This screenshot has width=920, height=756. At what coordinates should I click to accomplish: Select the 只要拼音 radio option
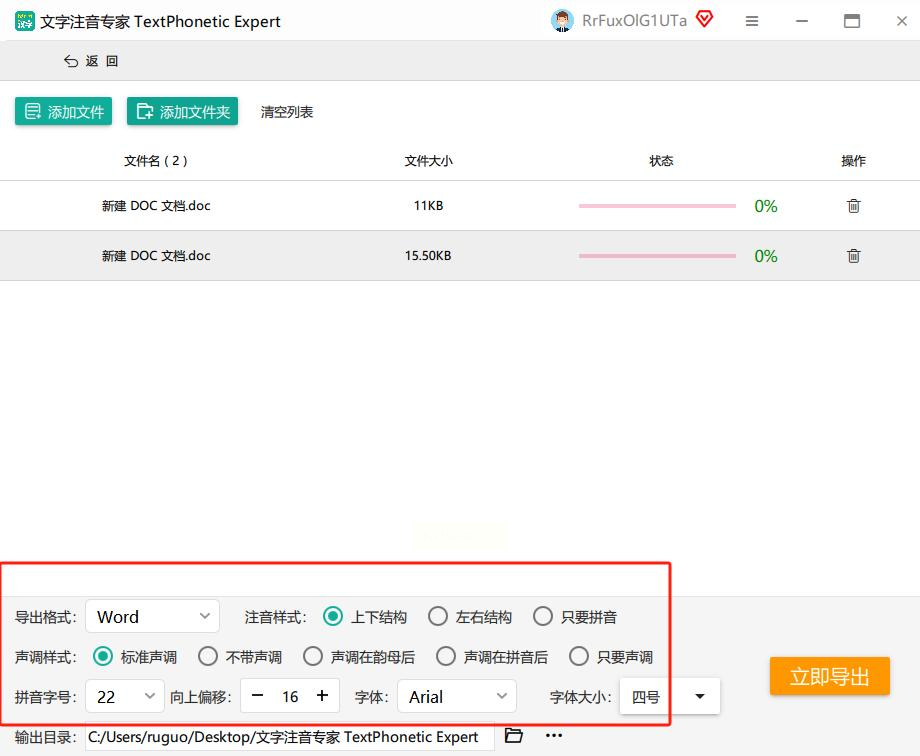click(543, 617)
